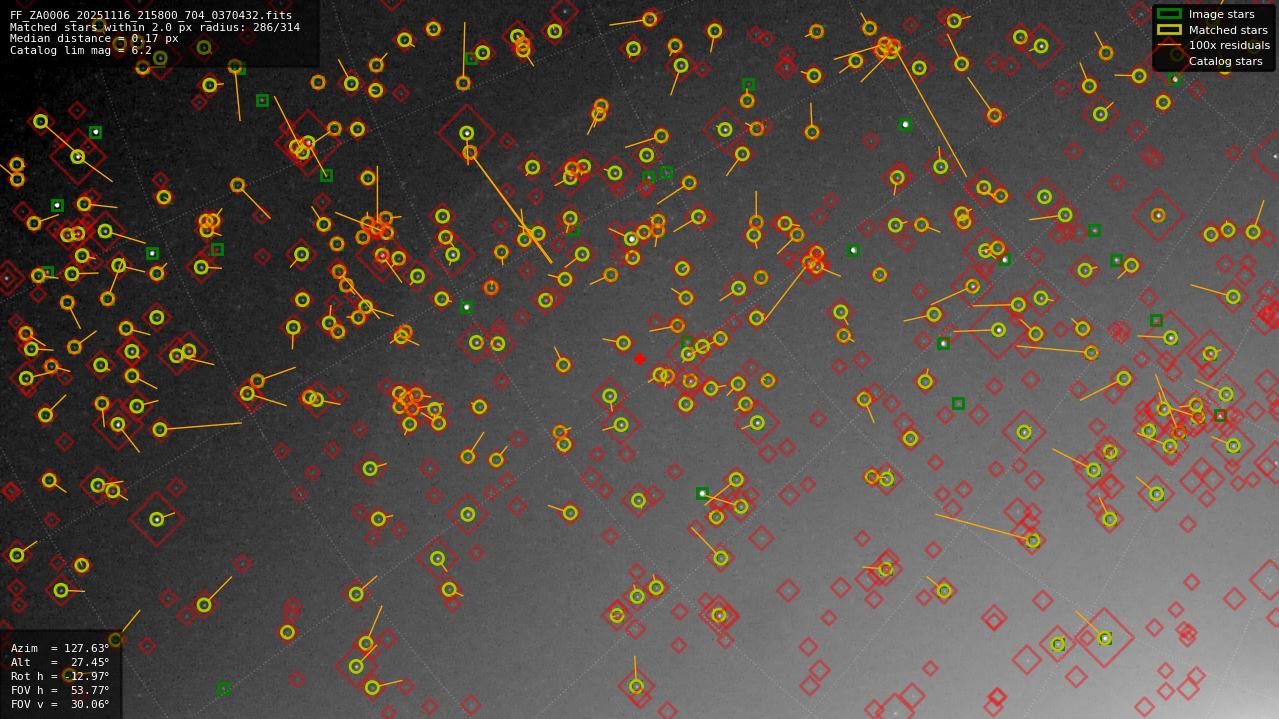Click the 'Image stars' legend label
This screenshot has height=719, width=1279.
(1221, 14)
